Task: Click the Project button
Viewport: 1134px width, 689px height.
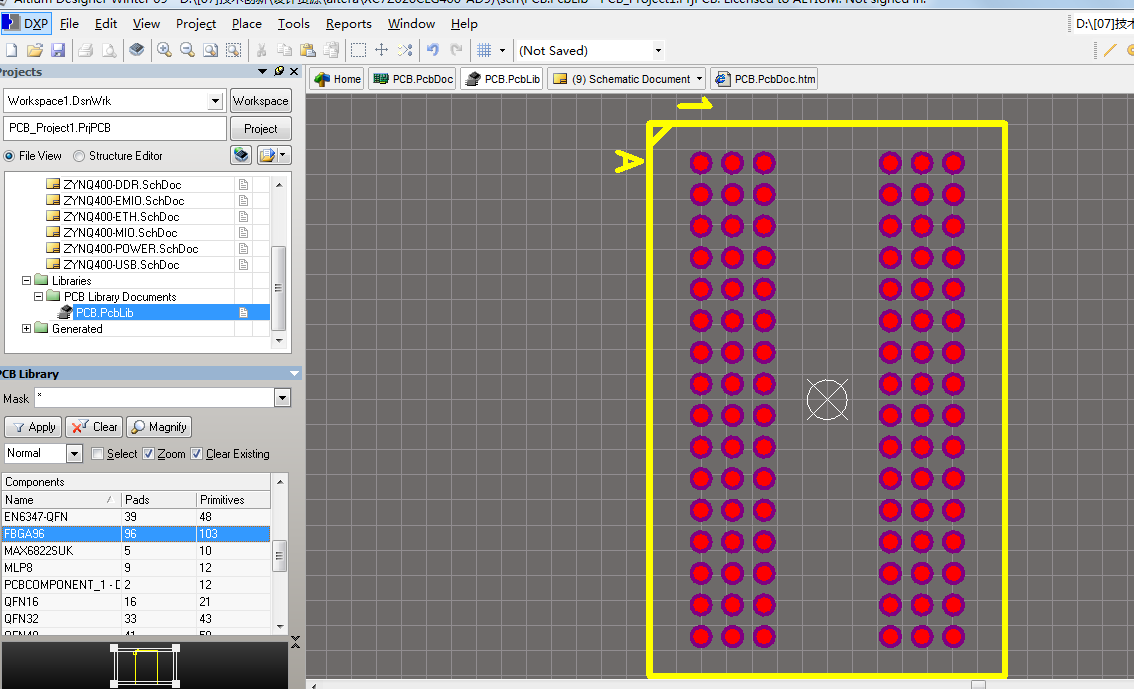Action: point(260,129)
